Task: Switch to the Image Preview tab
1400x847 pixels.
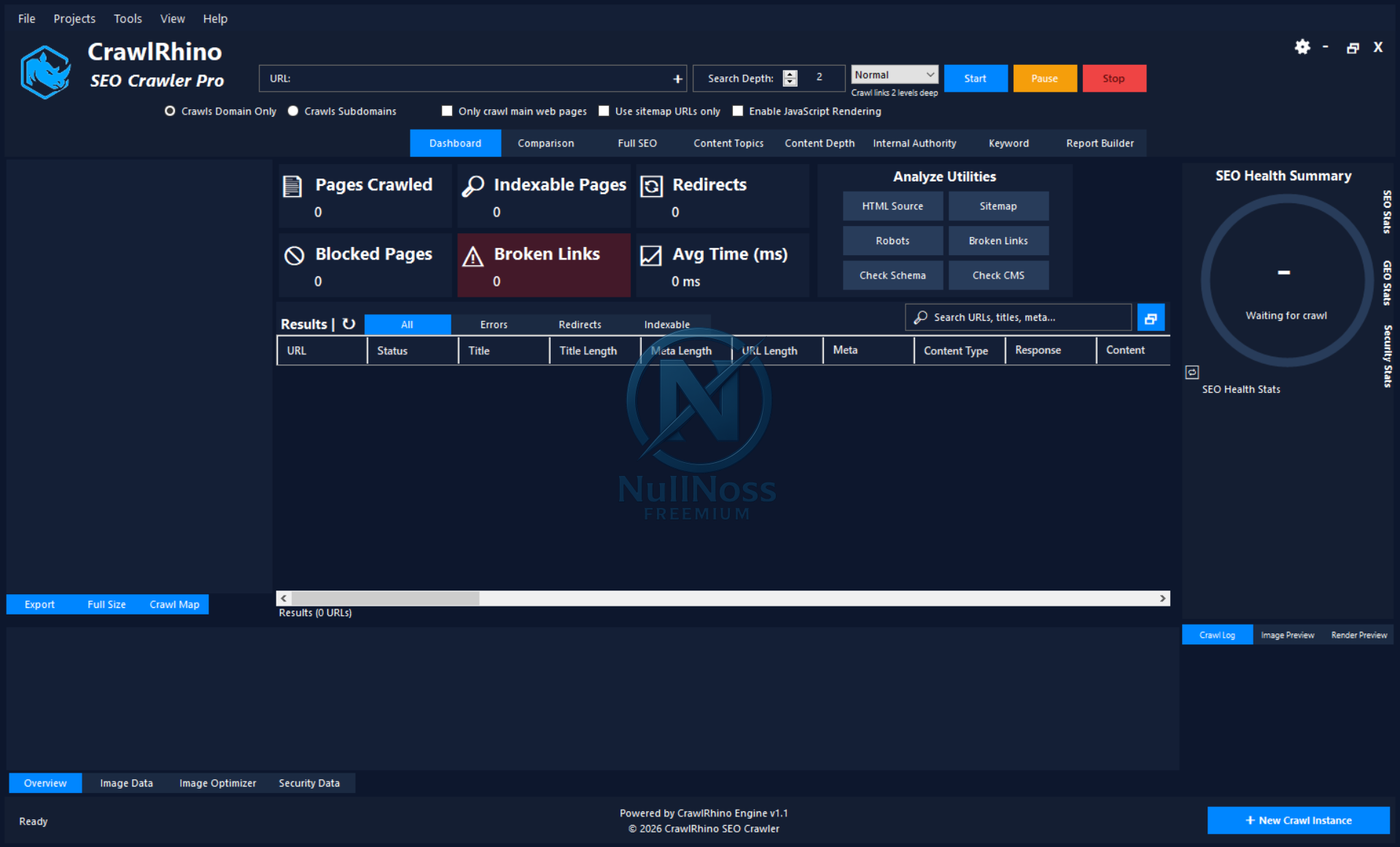Action: [x=1288, y=636]
